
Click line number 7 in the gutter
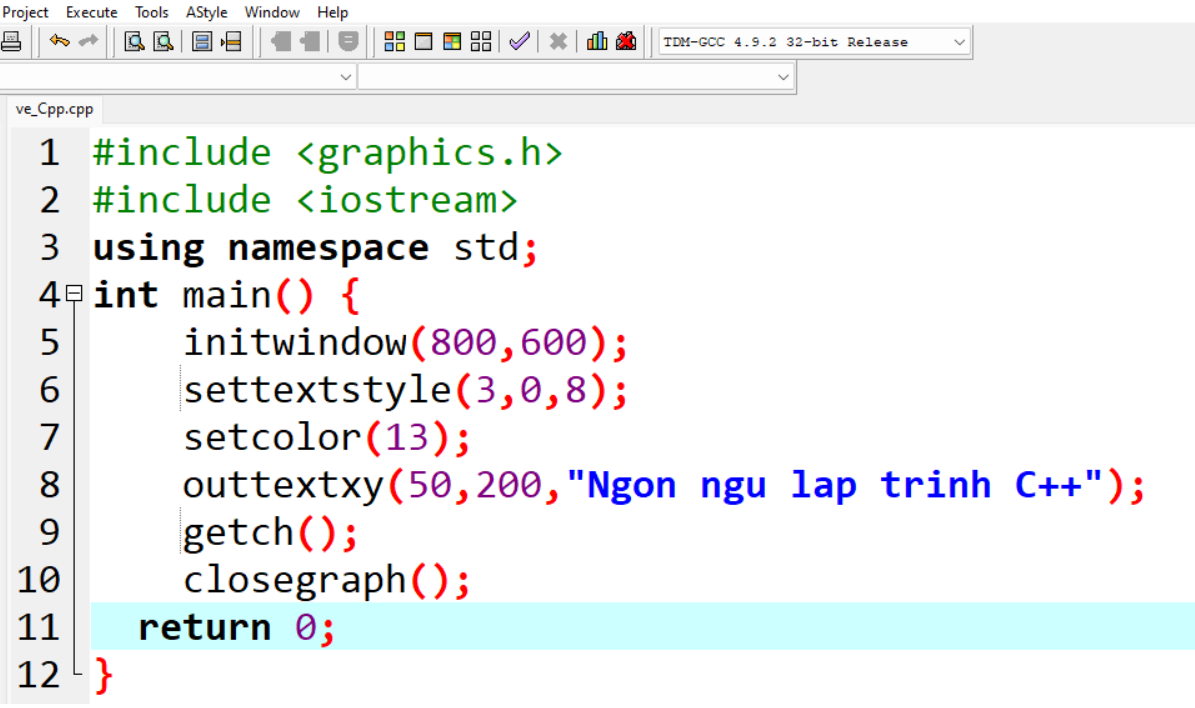pyautogui.click(x=50, y=437)
